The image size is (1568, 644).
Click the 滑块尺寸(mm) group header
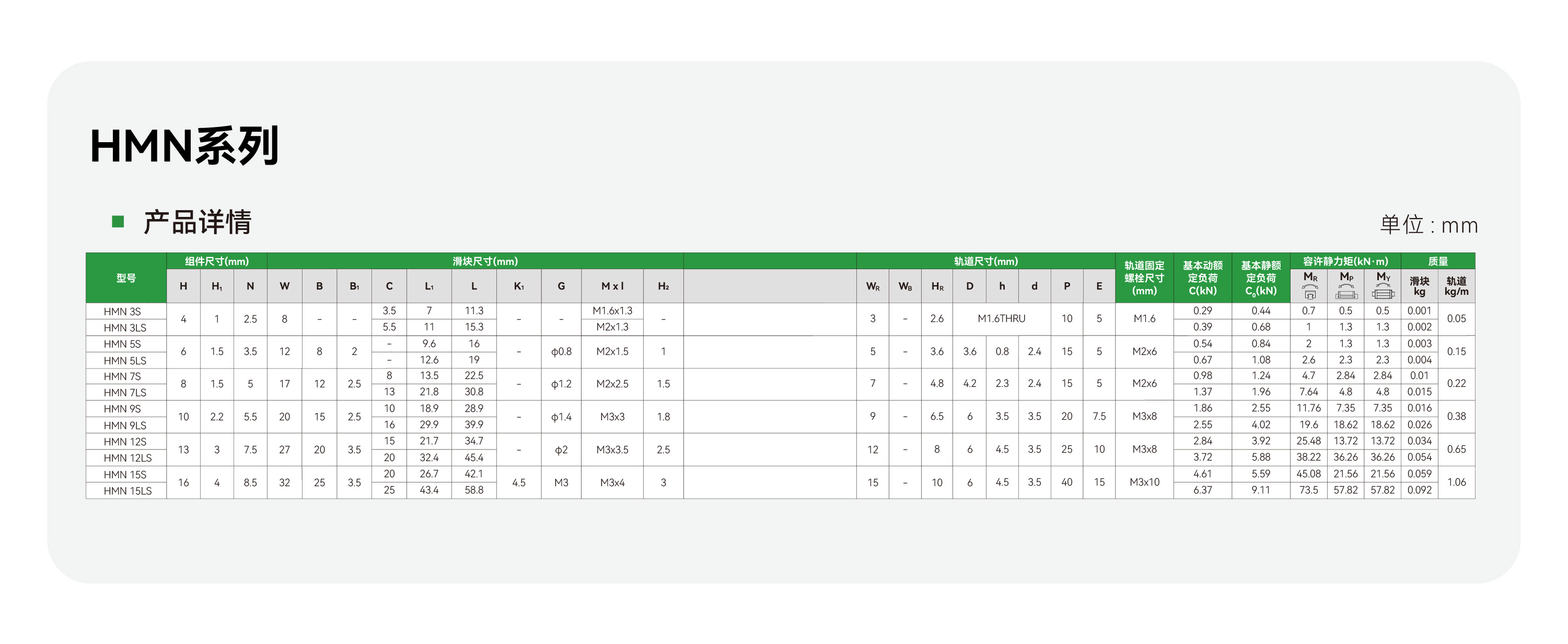[485, 261]
